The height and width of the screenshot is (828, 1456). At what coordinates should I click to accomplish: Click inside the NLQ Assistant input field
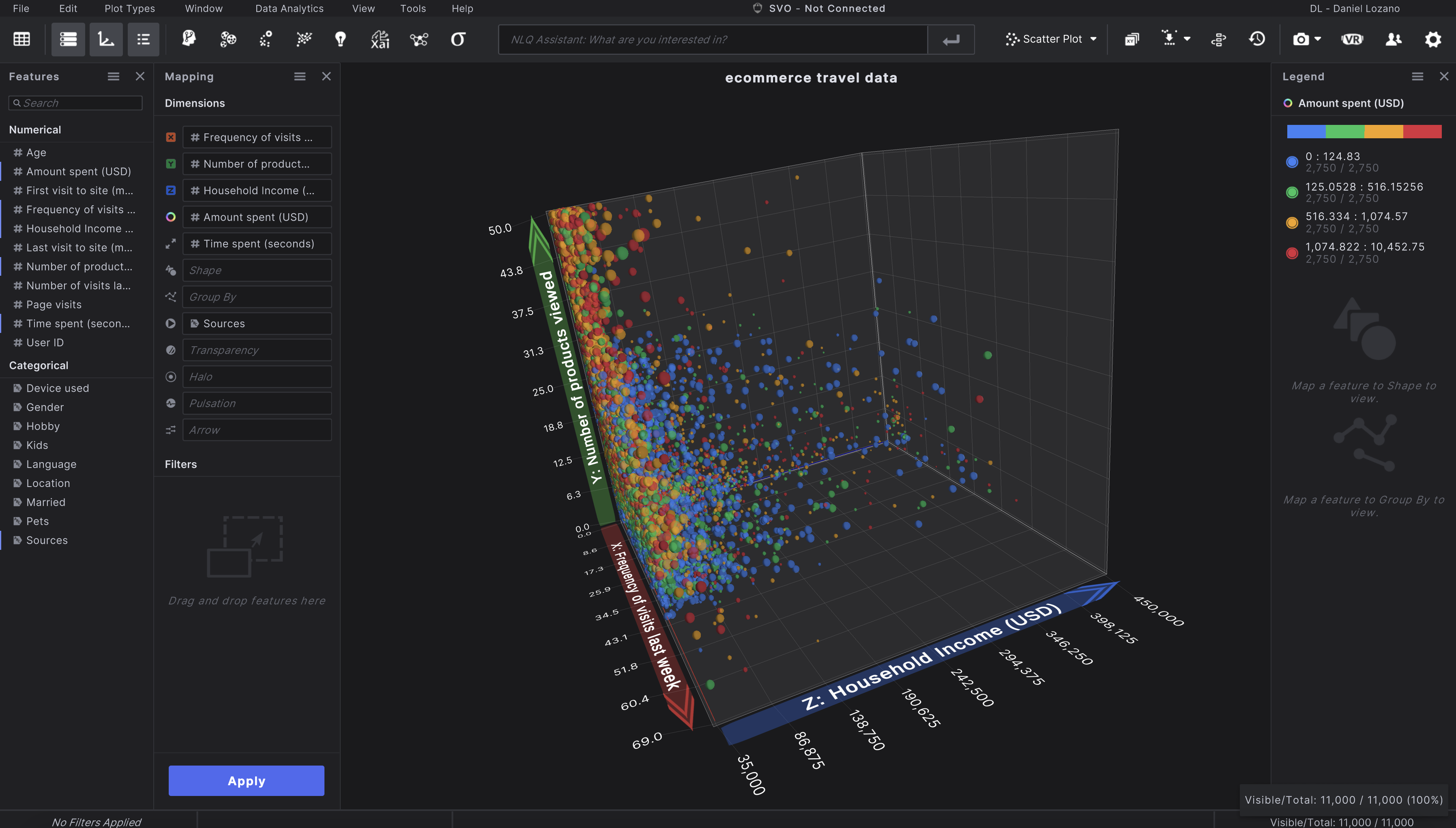[x=711, y=39]
